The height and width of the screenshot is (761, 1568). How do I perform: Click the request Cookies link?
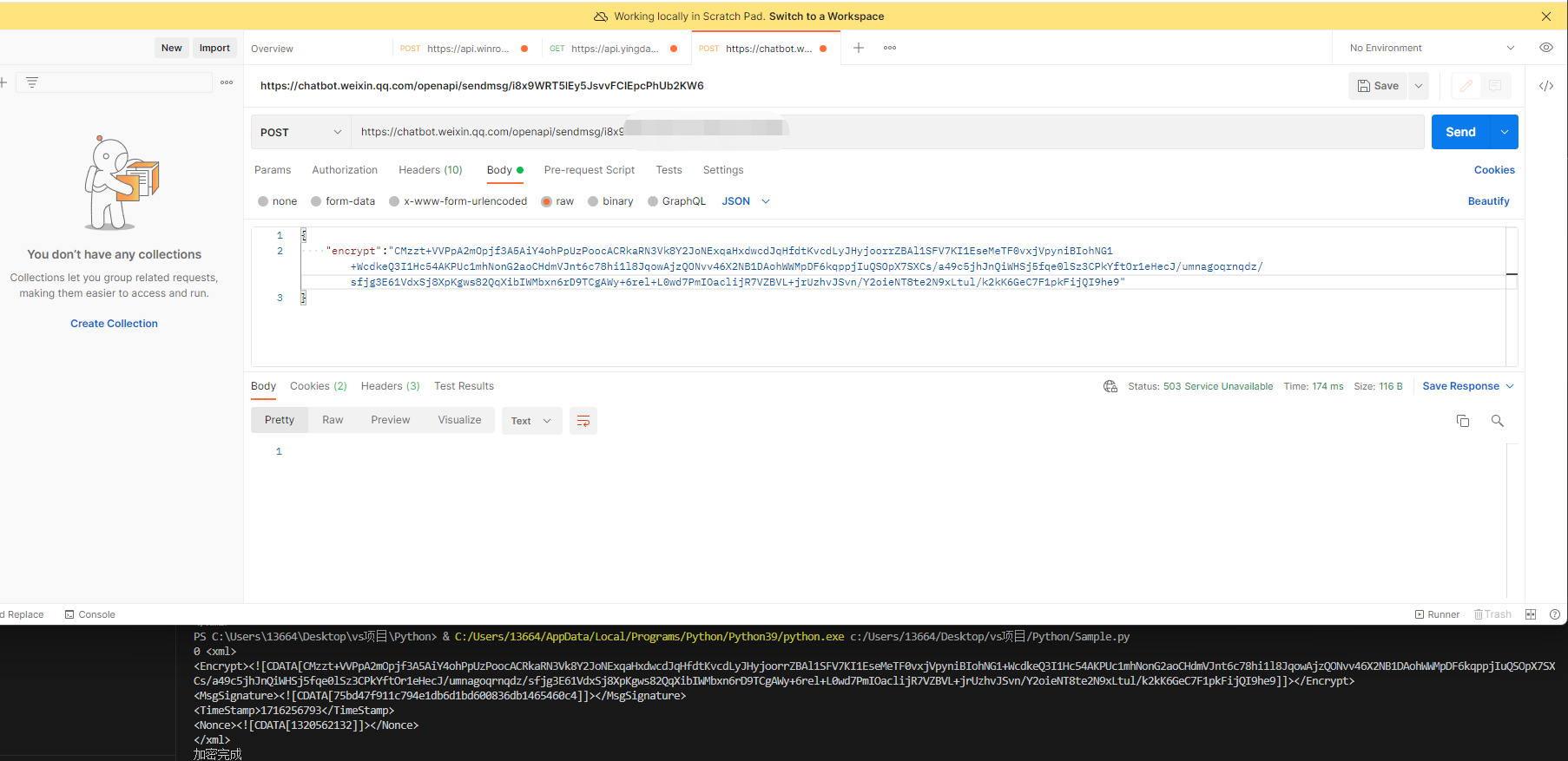1494,170
